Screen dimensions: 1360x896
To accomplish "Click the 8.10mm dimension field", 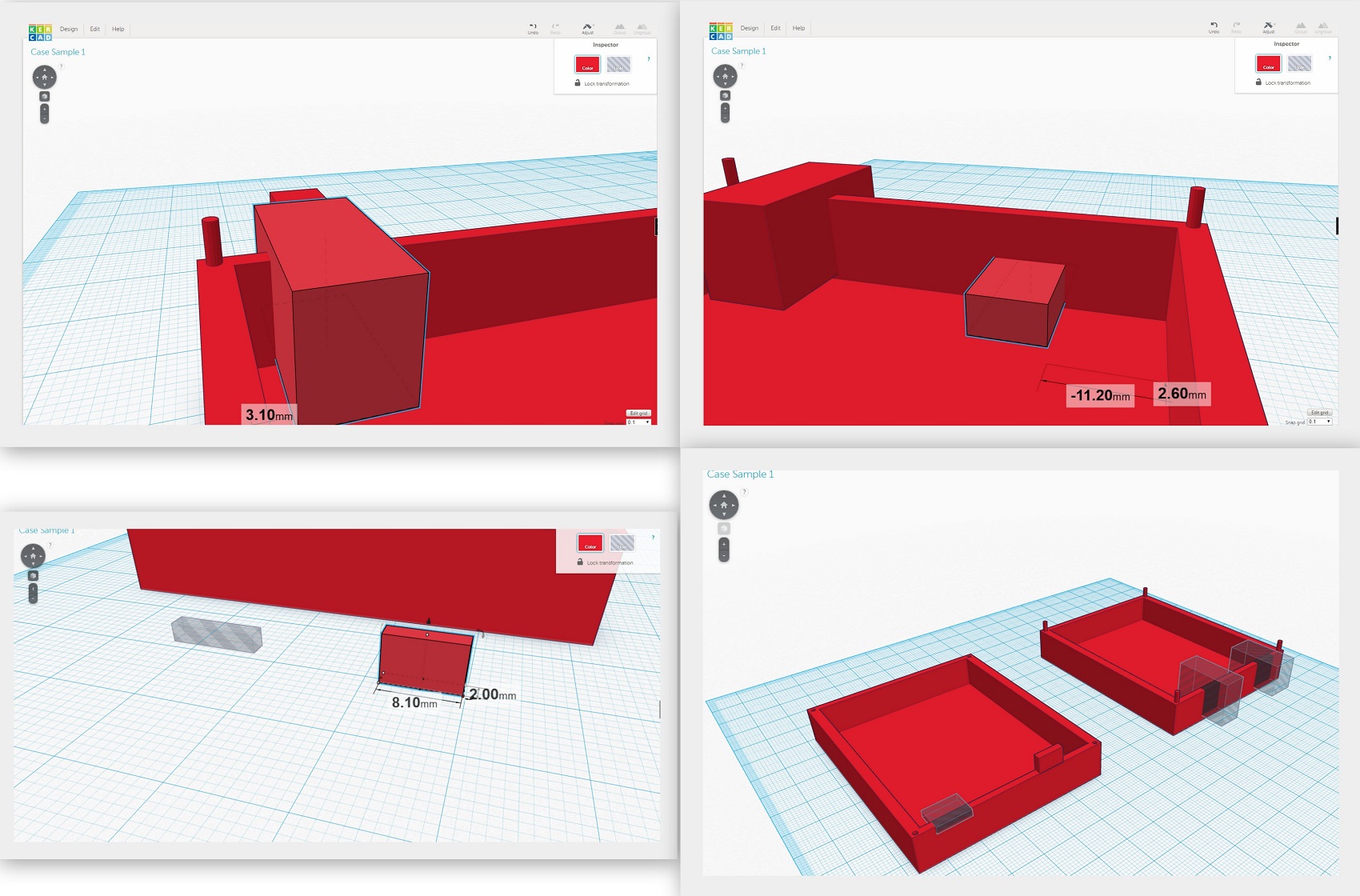I will 416,702.
